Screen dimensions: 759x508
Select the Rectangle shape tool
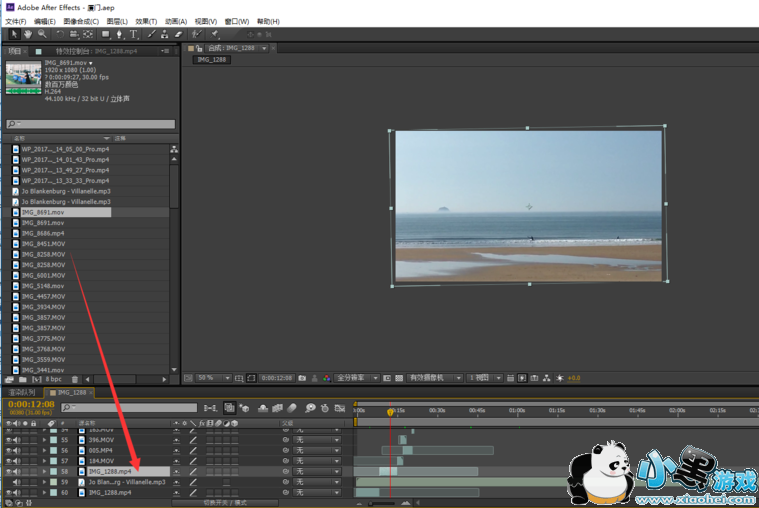(x=105, y=34)
